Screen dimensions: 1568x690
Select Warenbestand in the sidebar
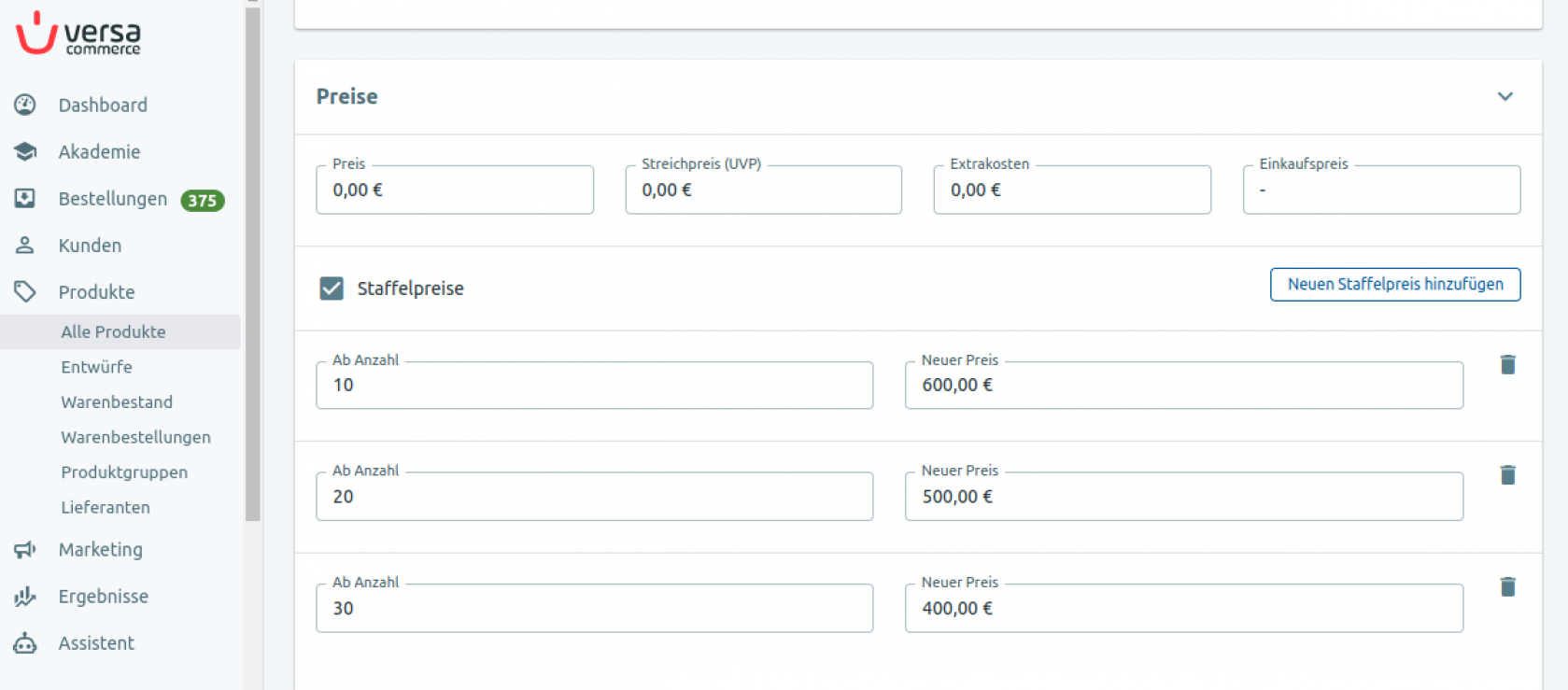pyautogui.click(x=117, y=401)
